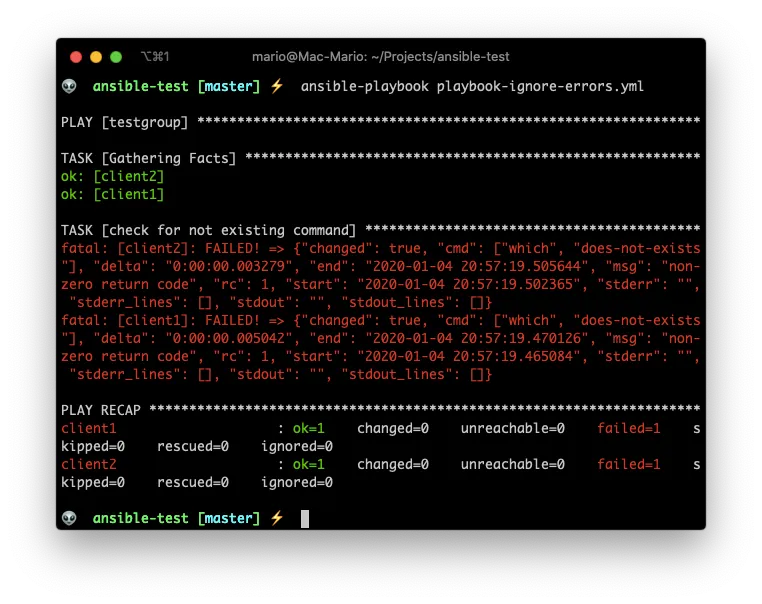Viewport: 762px width, 604px height.
Task: Click the yellow minimize window button
Action: [96, 57]
